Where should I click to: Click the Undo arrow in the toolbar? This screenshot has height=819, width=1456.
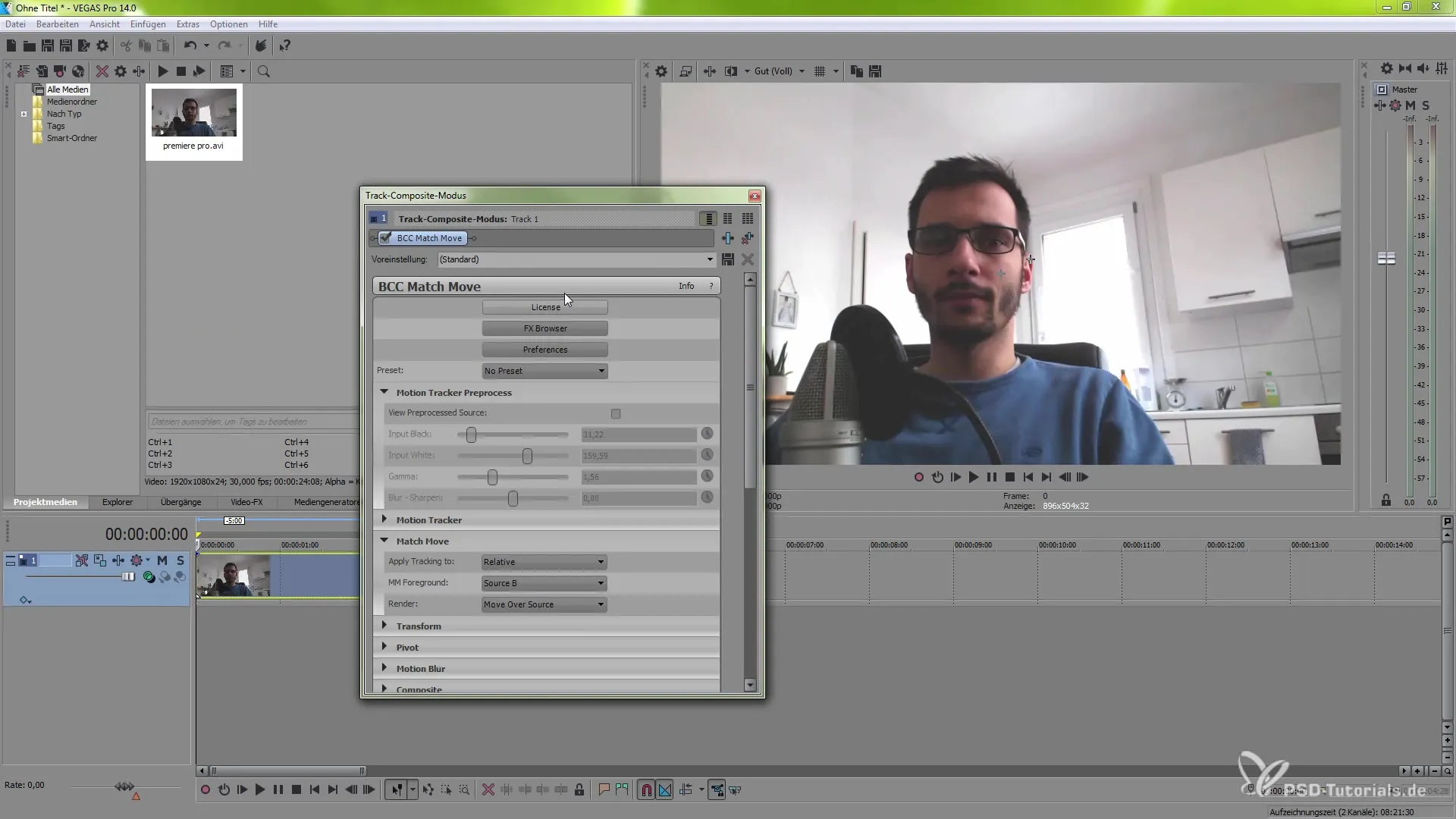click(x=190, y=46)
